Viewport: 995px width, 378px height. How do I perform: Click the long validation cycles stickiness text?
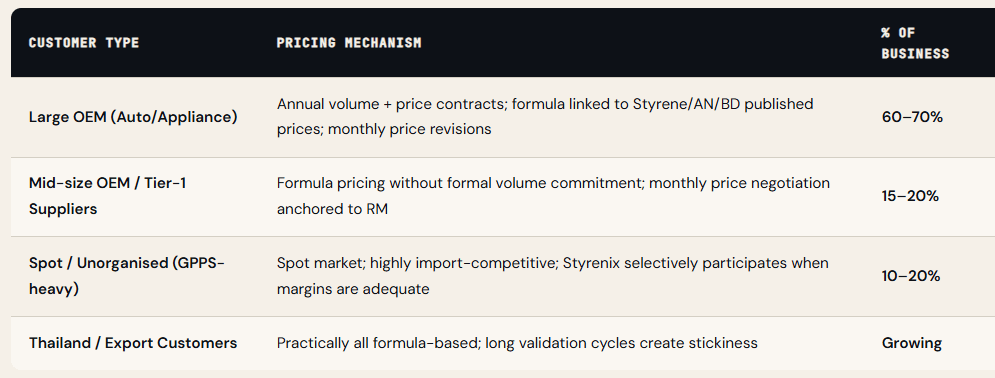517,343
